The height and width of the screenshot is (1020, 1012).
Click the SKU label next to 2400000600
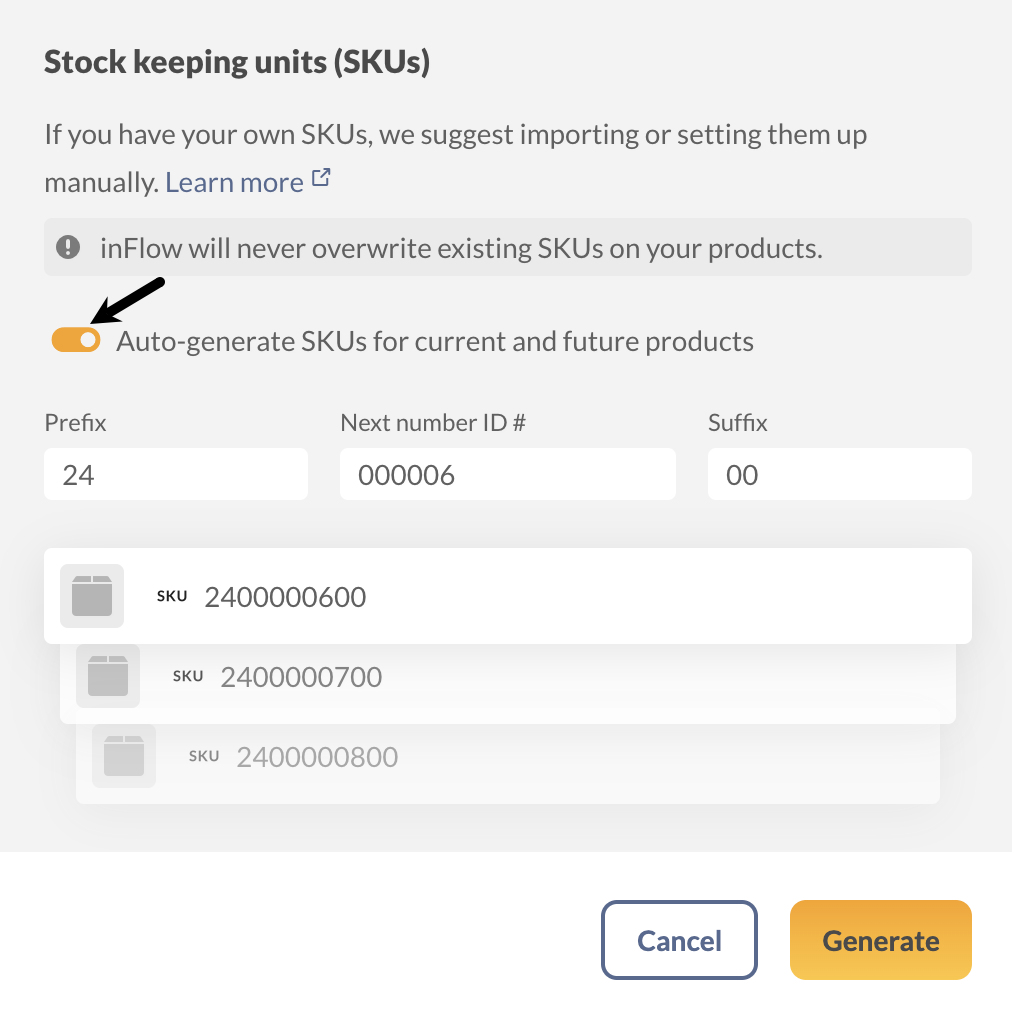point(171,596)
